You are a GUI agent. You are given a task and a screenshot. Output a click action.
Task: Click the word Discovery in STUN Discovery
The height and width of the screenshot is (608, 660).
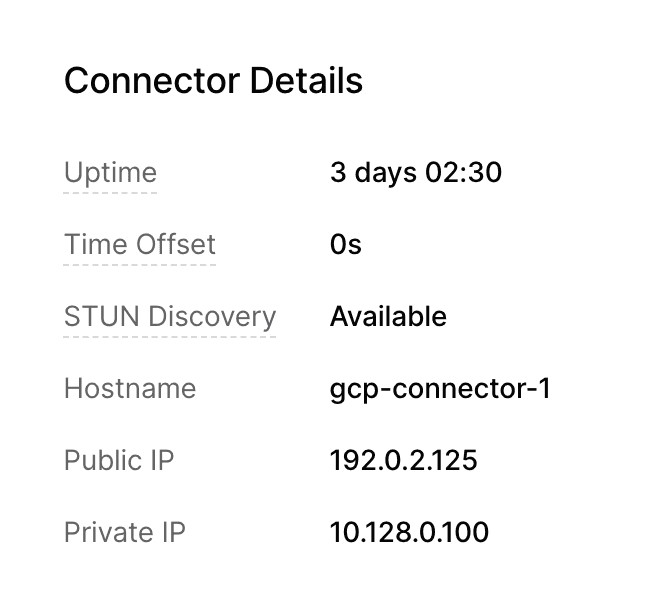coord(212,317)
